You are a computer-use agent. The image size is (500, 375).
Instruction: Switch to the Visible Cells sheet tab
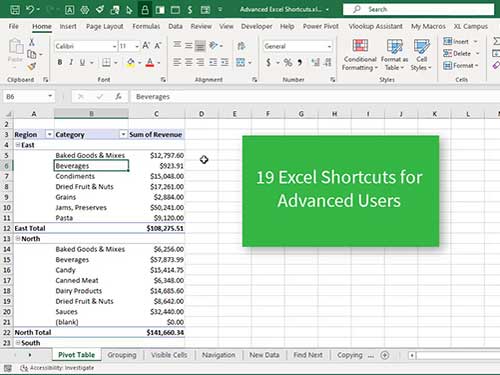[169, 355]
